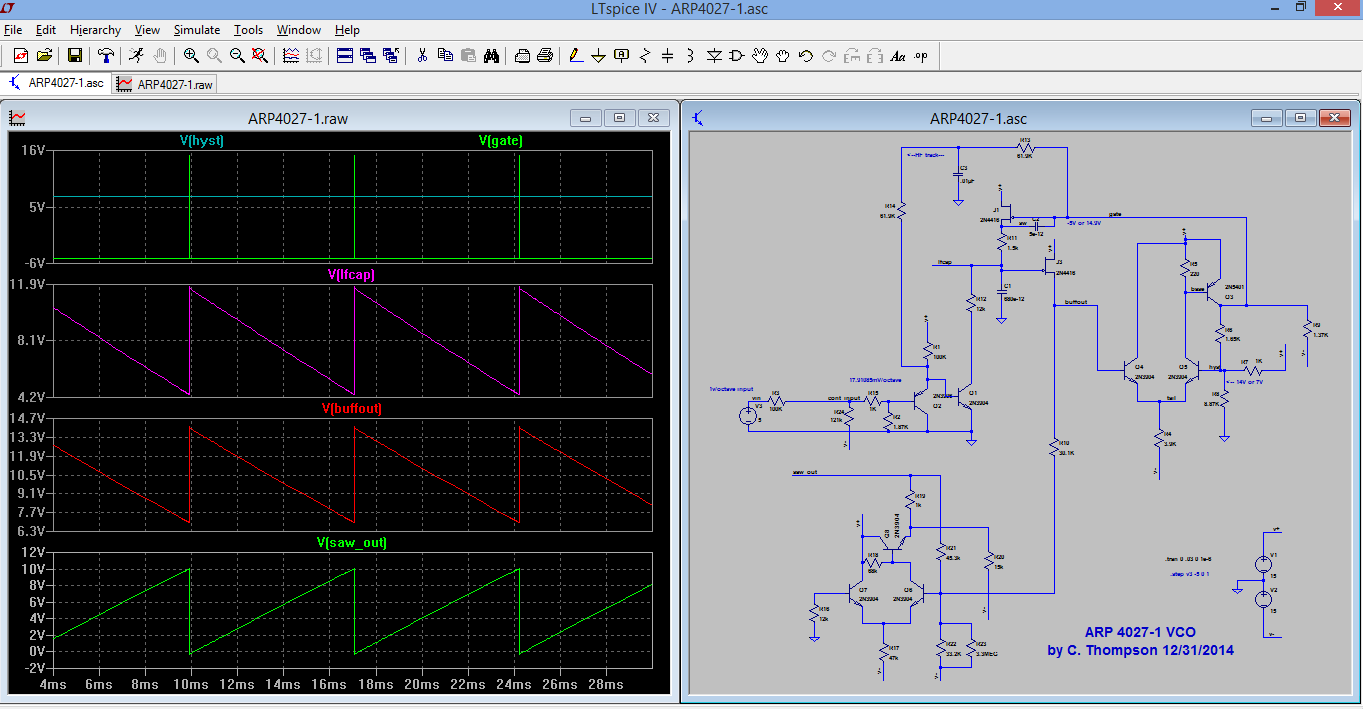The height and width of the screenshot is (709, 1363).
Task: Click the Run simulation icon
Action: (136, 56)
